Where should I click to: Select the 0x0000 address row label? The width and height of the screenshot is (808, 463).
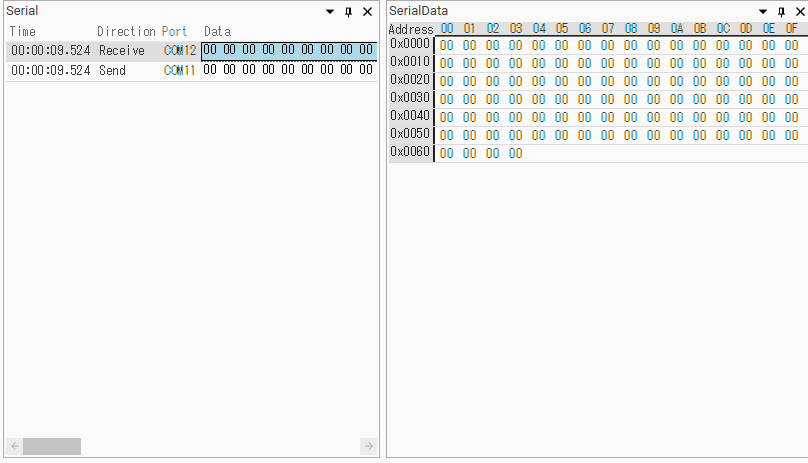point(410,44)
